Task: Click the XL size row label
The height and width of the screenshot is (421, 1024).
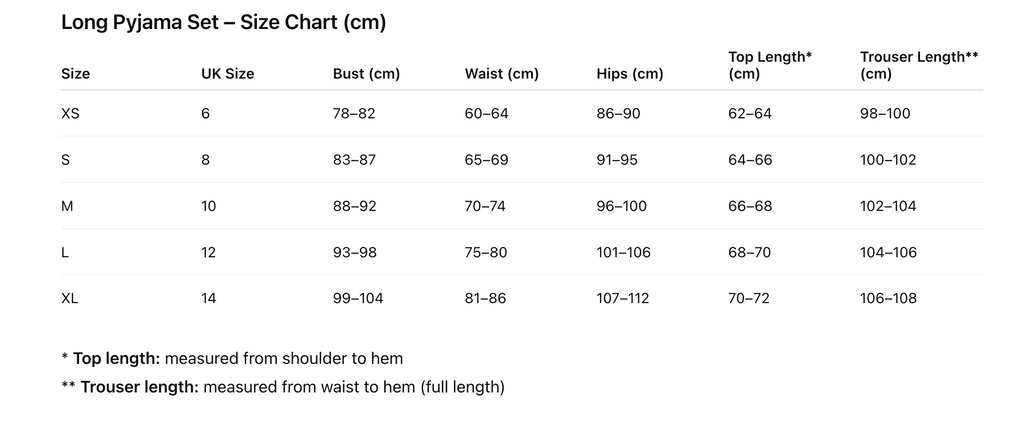Action: [x=69, y=298]
